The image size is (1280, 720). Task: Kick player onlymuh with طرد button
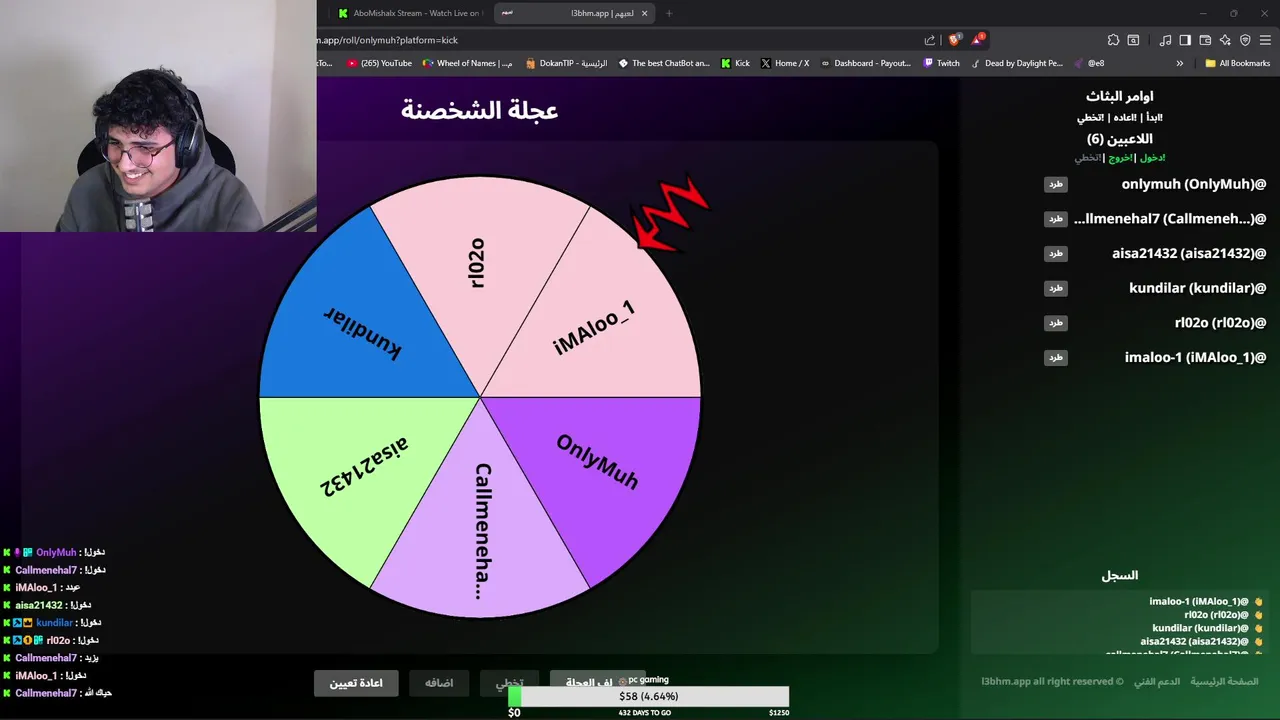[x=1056, y=184]
